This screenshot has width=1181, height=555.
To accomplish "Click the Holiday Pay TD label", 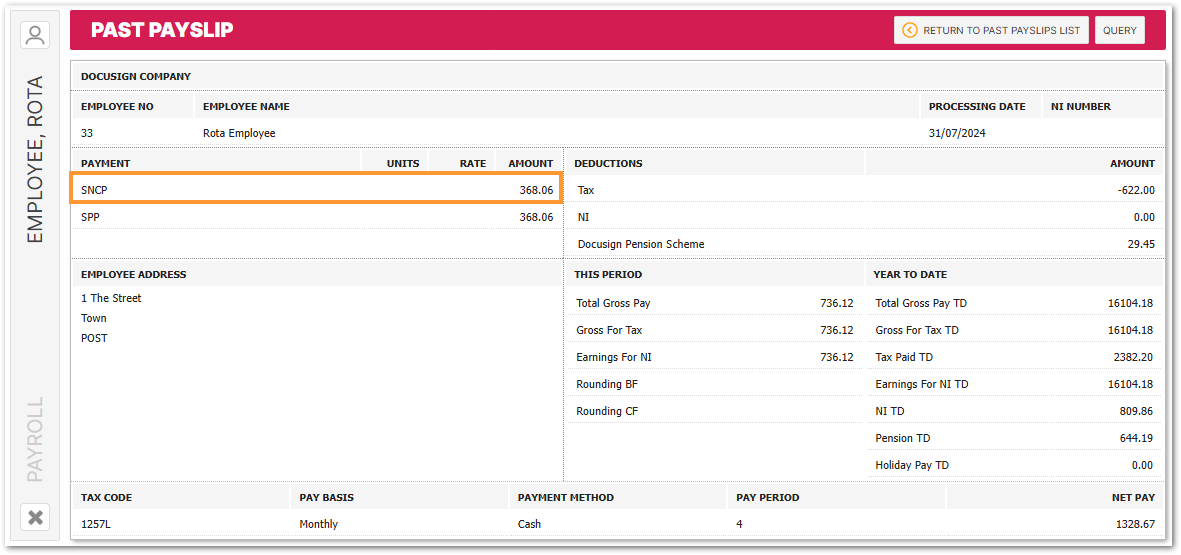I will pyautogui.click(x=912, y=465).
